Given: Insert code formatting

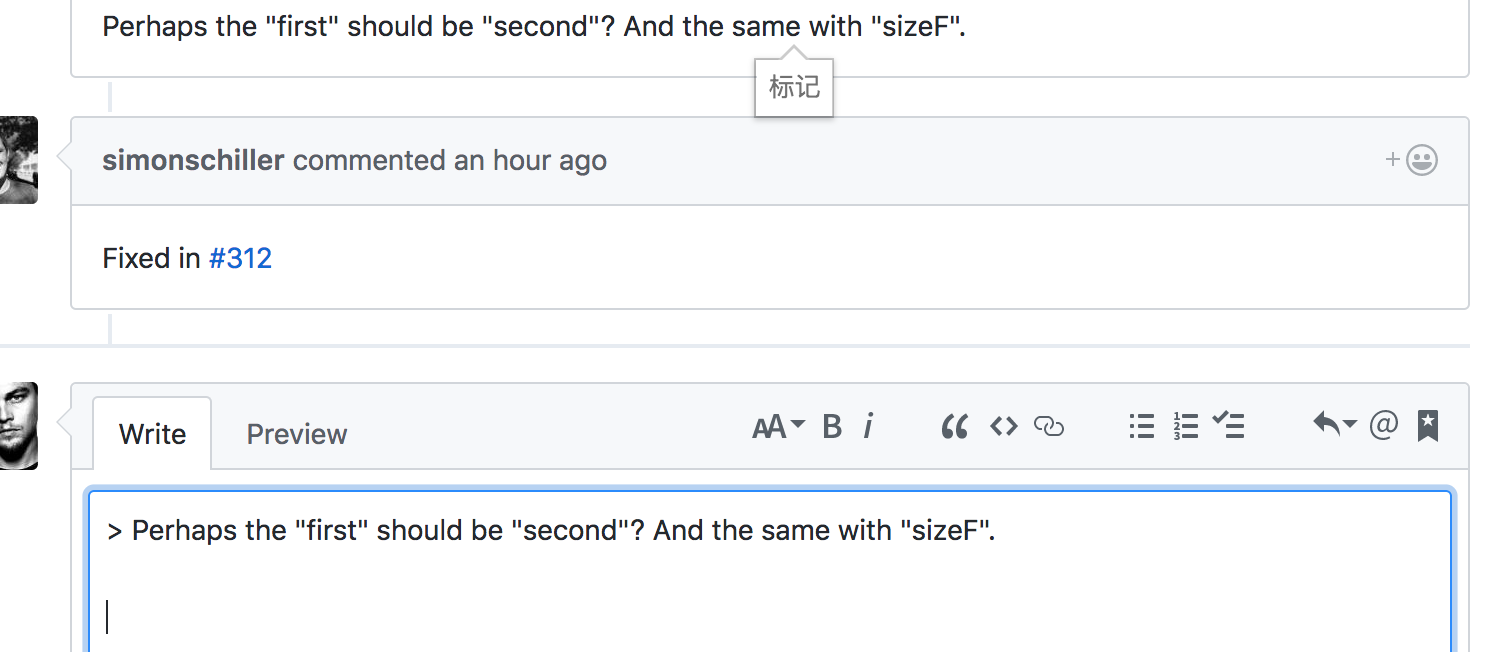Looking at the screenshot, I should click(1003, 427).
